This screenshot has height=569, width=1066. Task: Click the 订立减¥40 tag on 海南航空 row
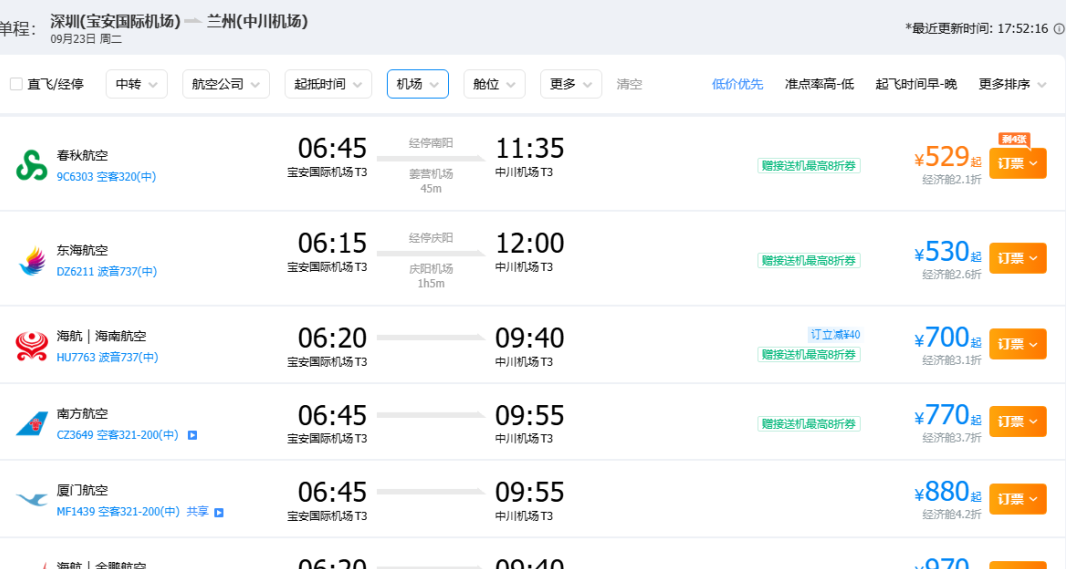click(x=834, y=334)
